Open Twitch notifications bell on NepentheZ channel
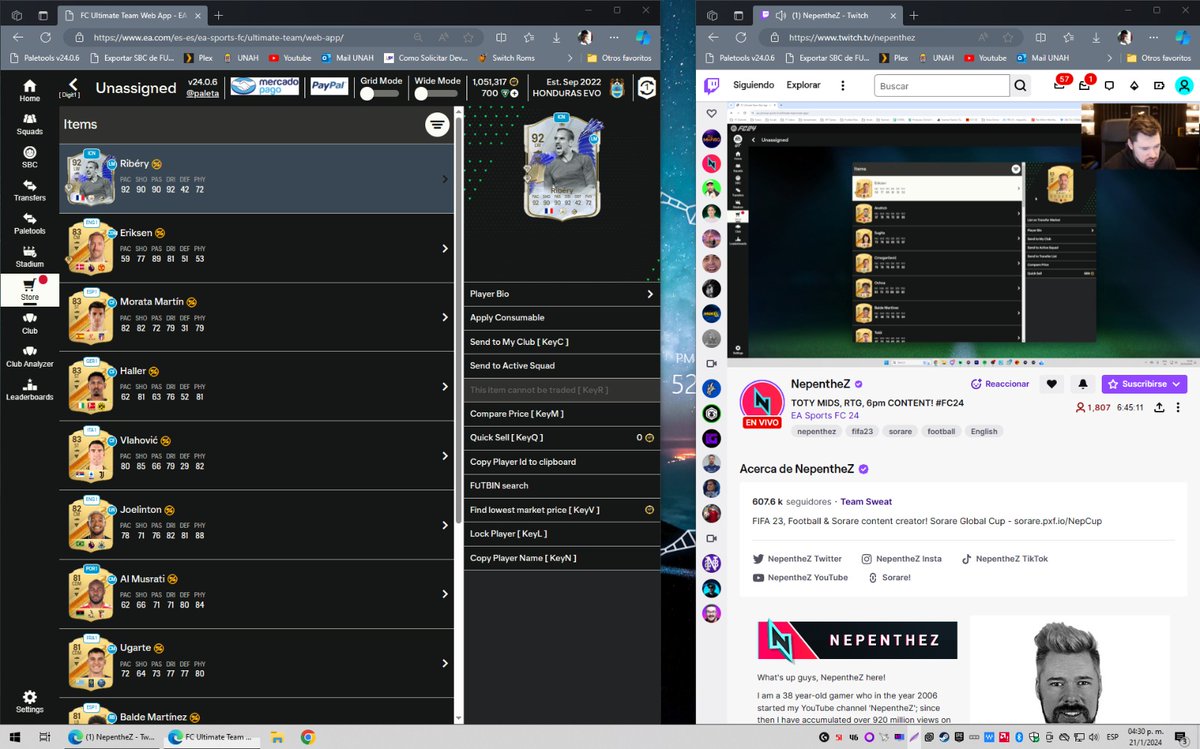 [1082, 383]
